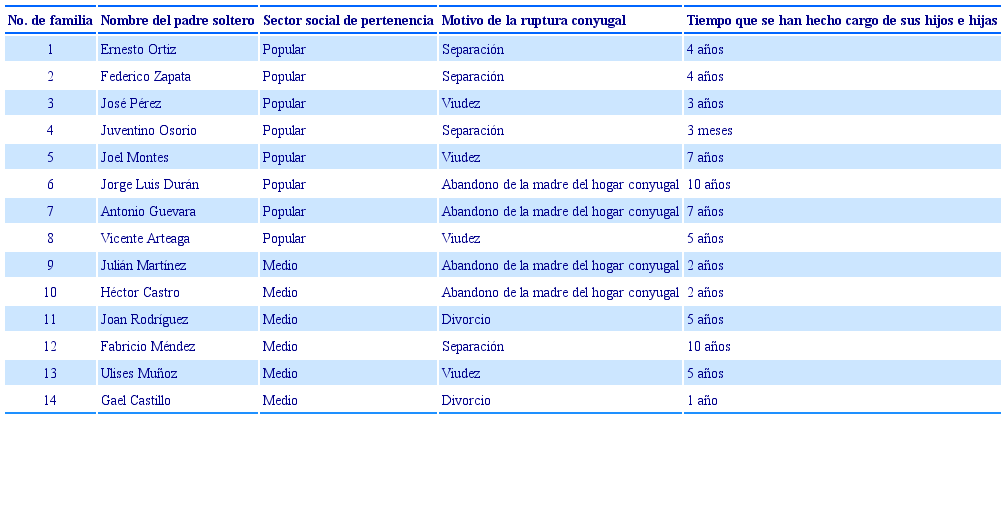This screenshot has height=514, width=1006.
Task: Select the name Vicente Arteaga
Action: click(x=145, y=238)
